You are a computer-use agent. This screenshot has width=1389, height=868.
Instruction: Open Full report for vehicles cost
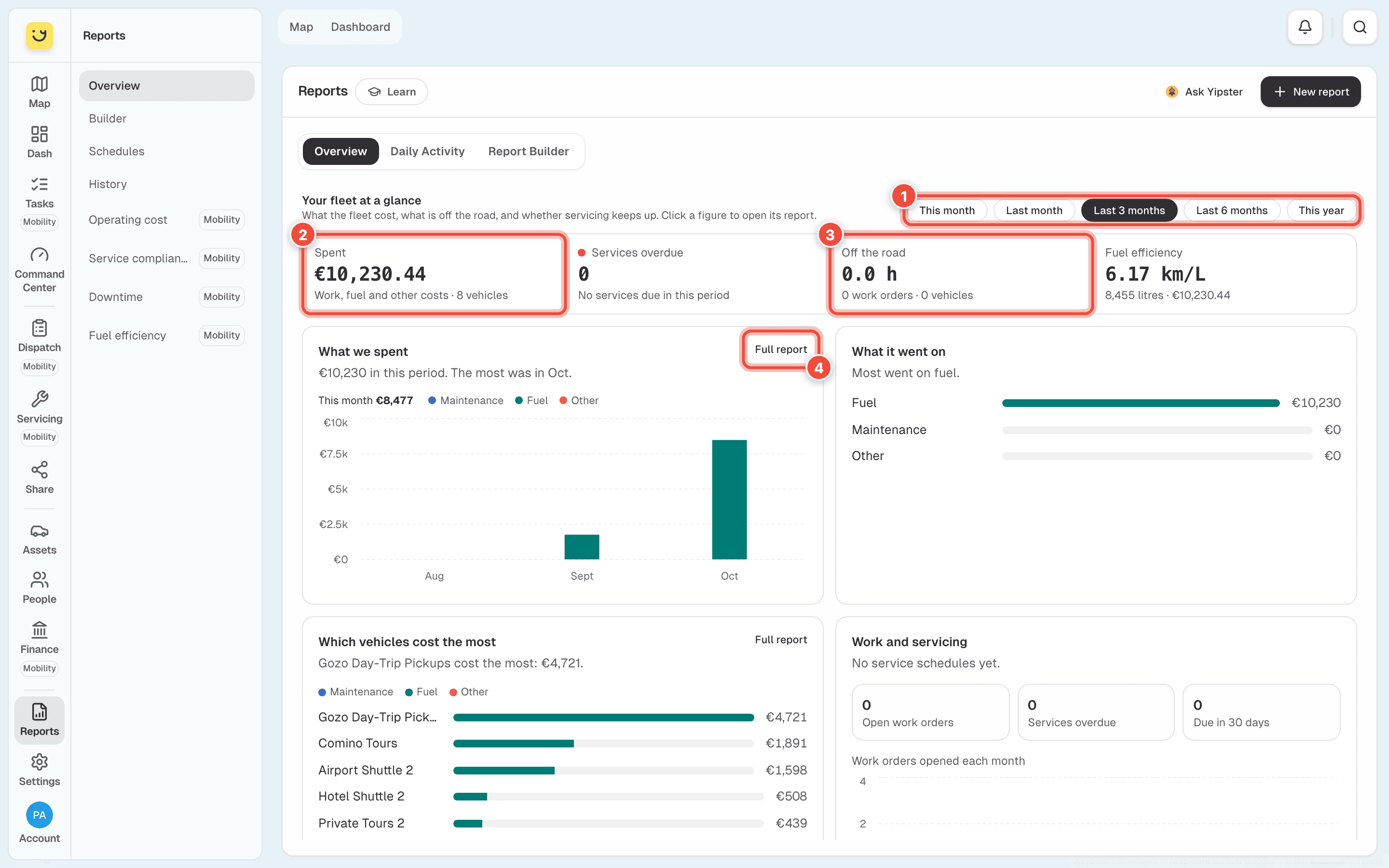781,639
